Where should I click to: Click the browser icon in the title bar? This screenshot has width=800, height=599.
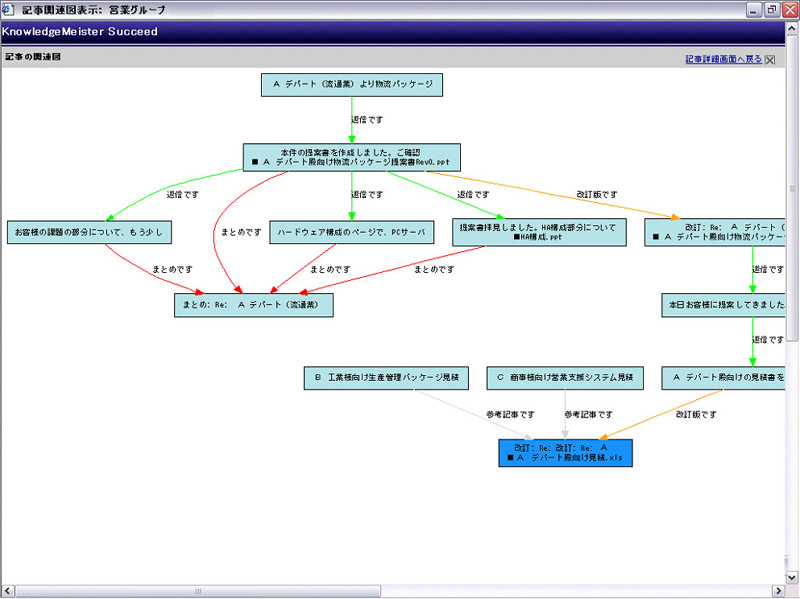(7, 9)
